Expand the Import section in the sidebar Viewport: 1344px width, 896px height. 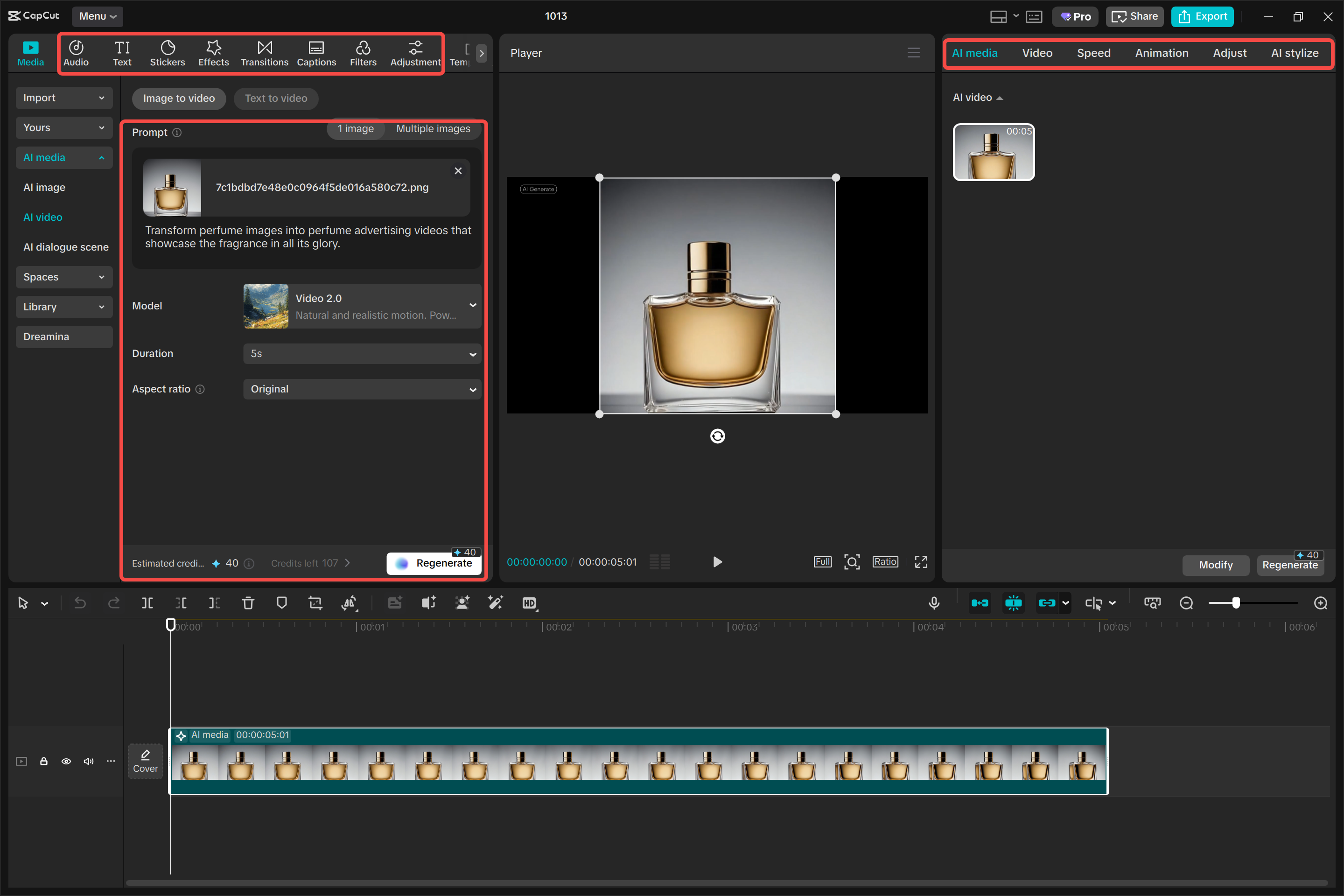point(64,98)
